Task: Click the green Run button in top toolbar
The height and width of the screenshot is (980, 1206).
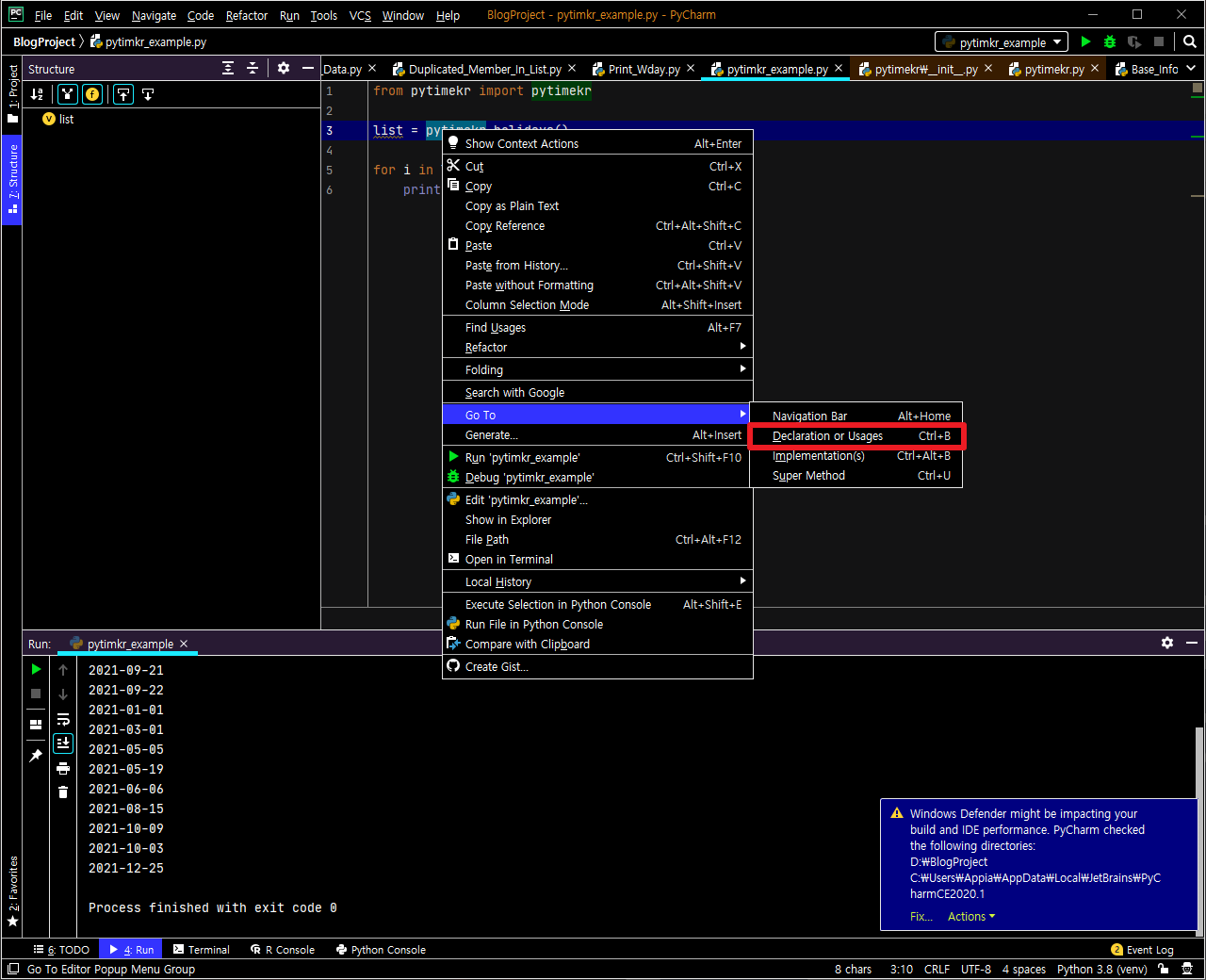Action: (x=1085, y=41)
